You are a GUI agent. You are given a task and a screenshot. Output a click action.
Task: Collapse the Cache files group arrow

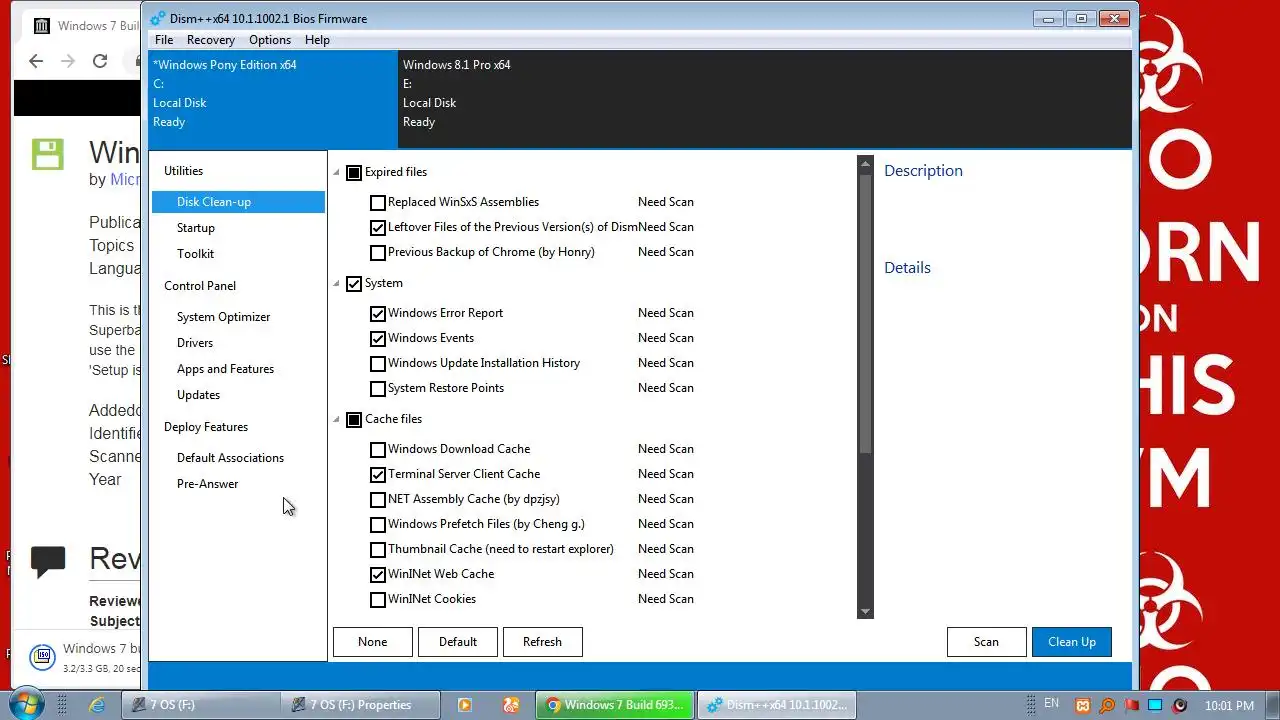click(337, 420)
